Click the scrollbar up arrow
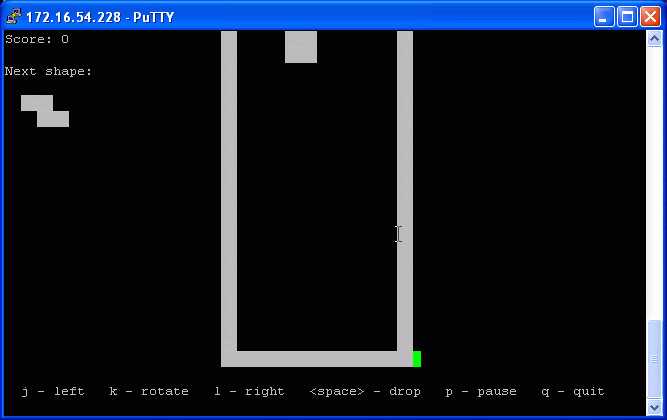The width and height of the screenshot is (667, 420). pos(654,39)
